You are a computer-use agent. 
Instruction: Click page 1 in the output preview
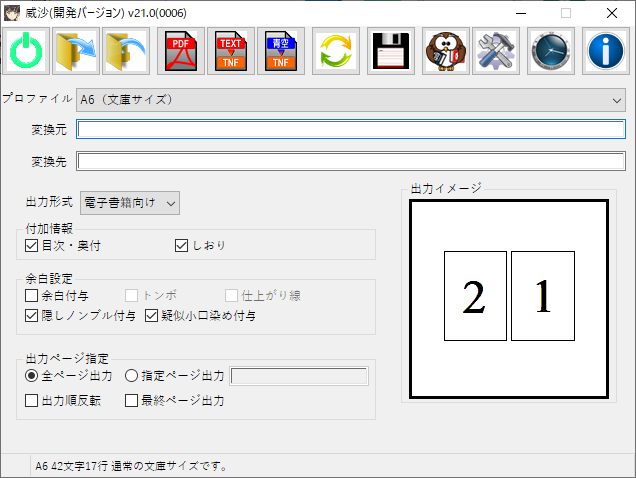point(543,296)
